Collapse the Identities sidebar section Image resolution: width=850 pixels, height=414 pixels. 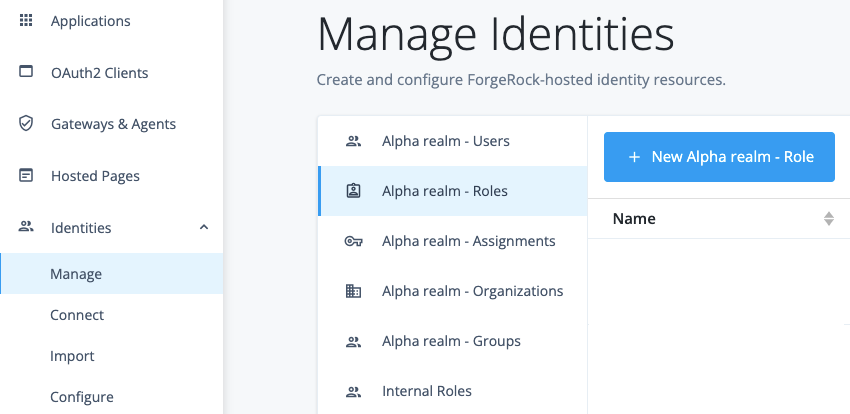[x=204, y=228]
